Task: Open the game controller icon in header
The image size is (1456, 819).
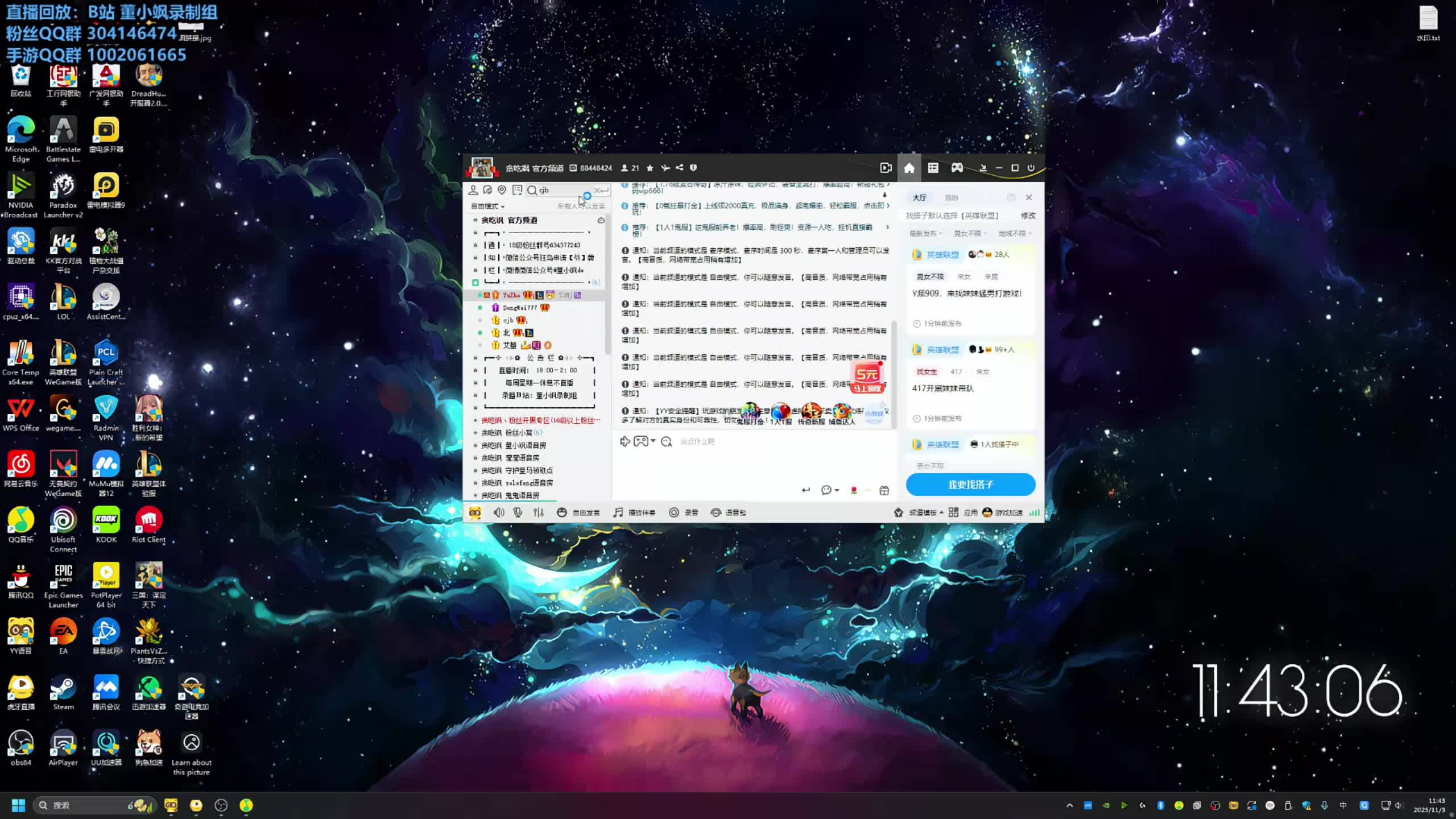Action: click(x=957, y=168)
